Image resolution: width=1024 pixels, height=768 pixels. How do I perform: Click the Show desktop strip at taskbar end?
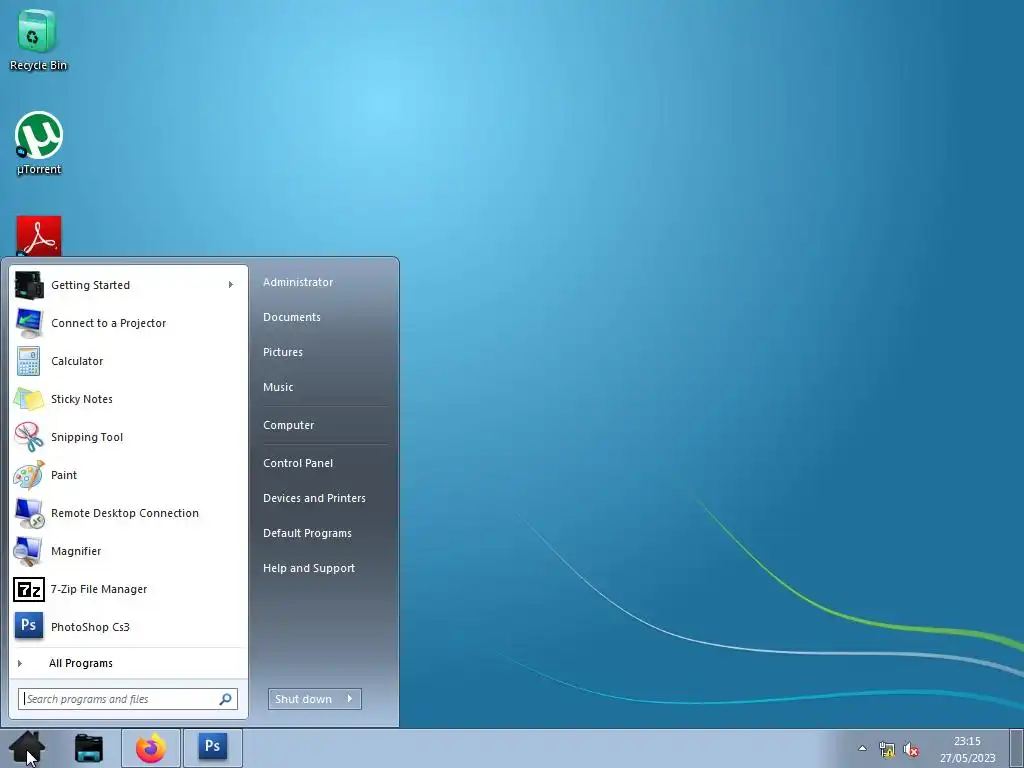[1017, 748]
